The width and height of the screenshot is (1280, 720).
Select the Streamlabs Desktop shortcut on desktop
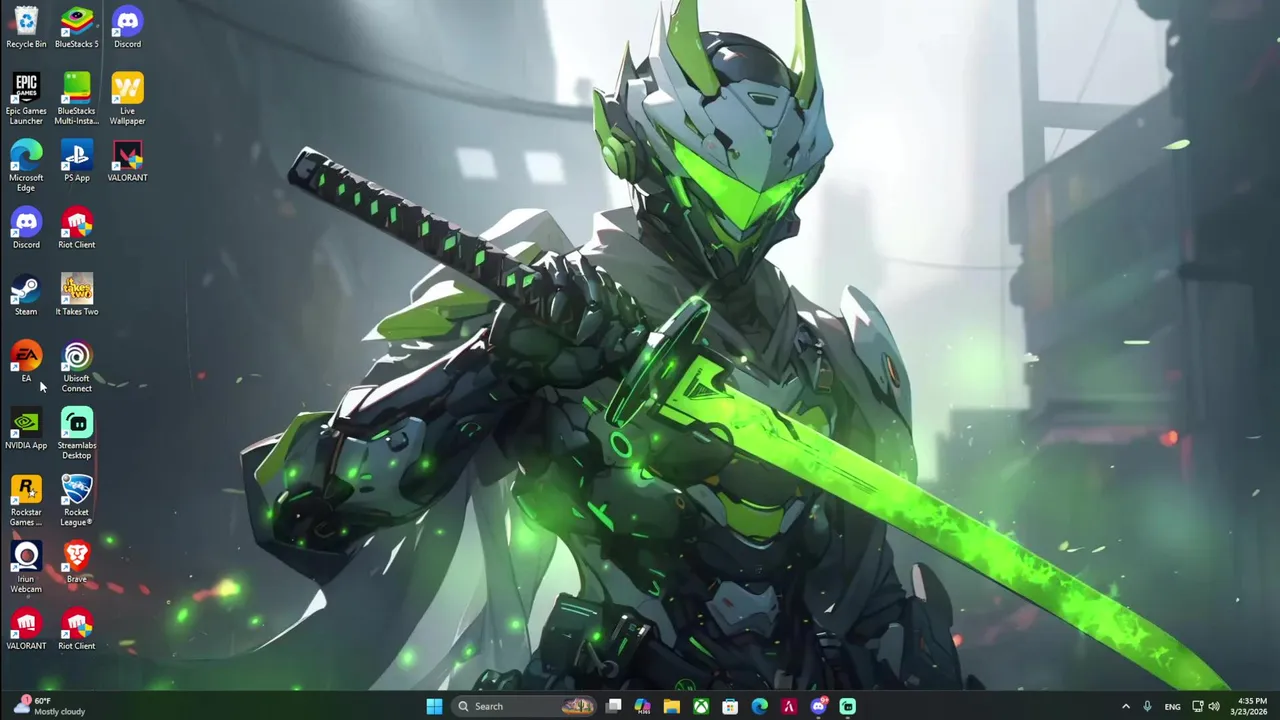click(x=77, y=434)
